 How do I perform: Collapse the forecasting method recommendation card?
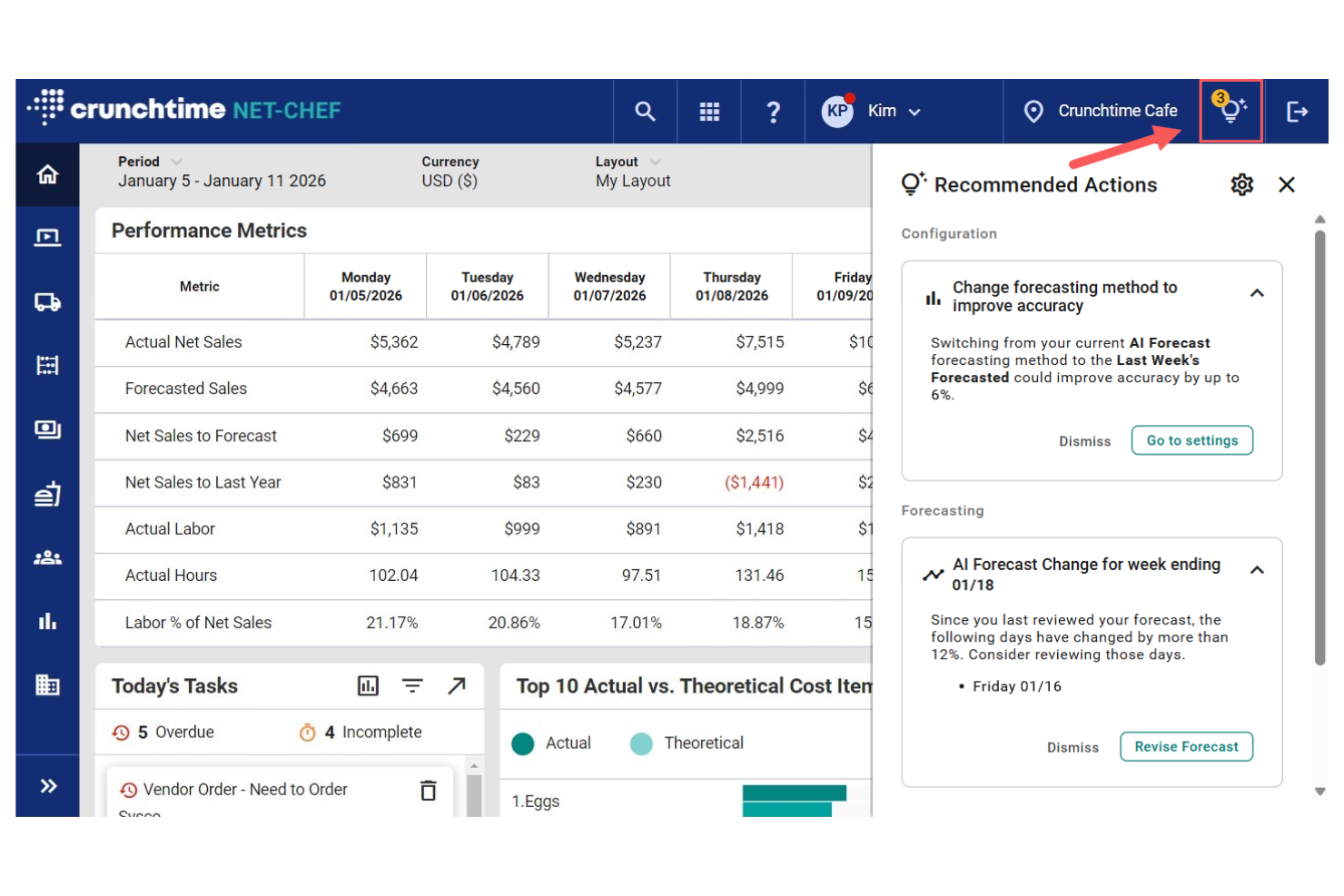click(1258, 293)
